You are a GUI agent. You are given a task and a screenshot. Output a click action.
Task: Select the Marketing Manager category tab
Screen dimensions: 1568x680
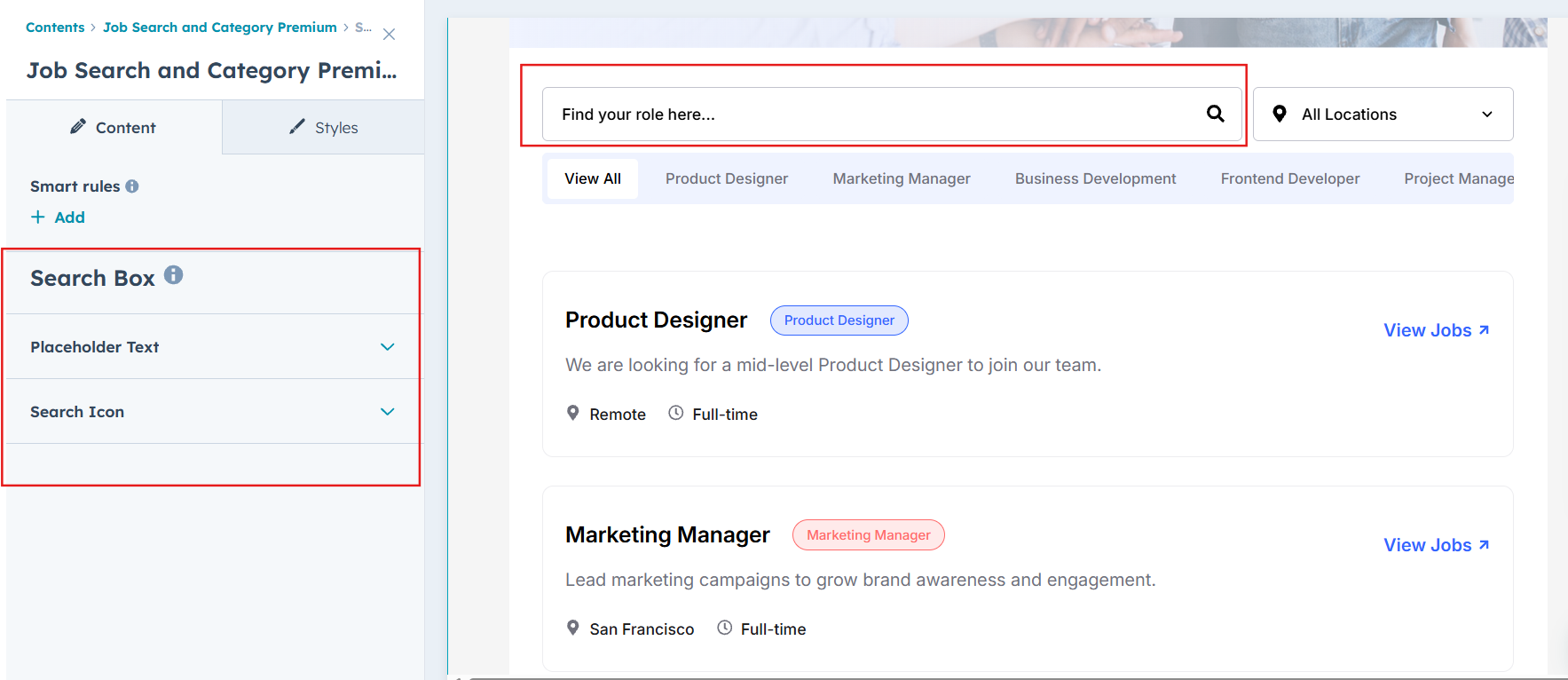coord(901,178)
